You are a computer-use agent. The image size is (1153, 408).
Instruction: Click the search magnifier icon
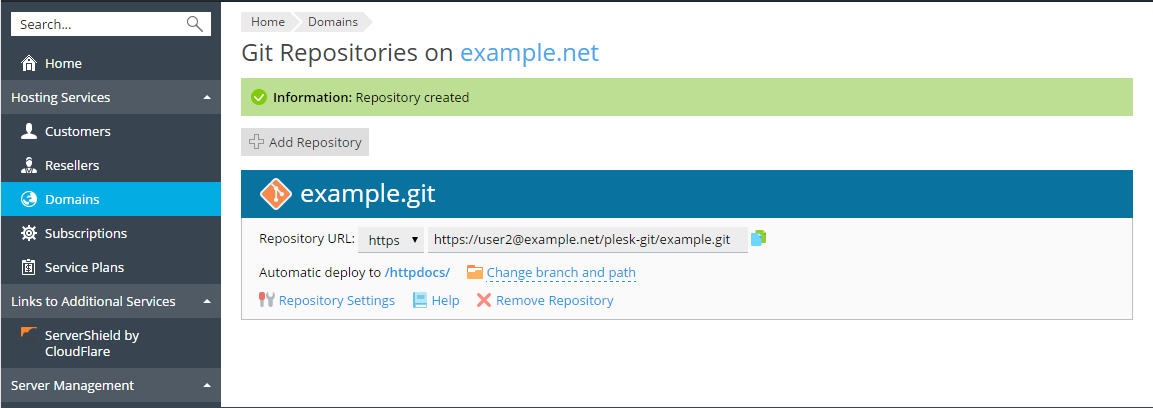click(194, 24)
